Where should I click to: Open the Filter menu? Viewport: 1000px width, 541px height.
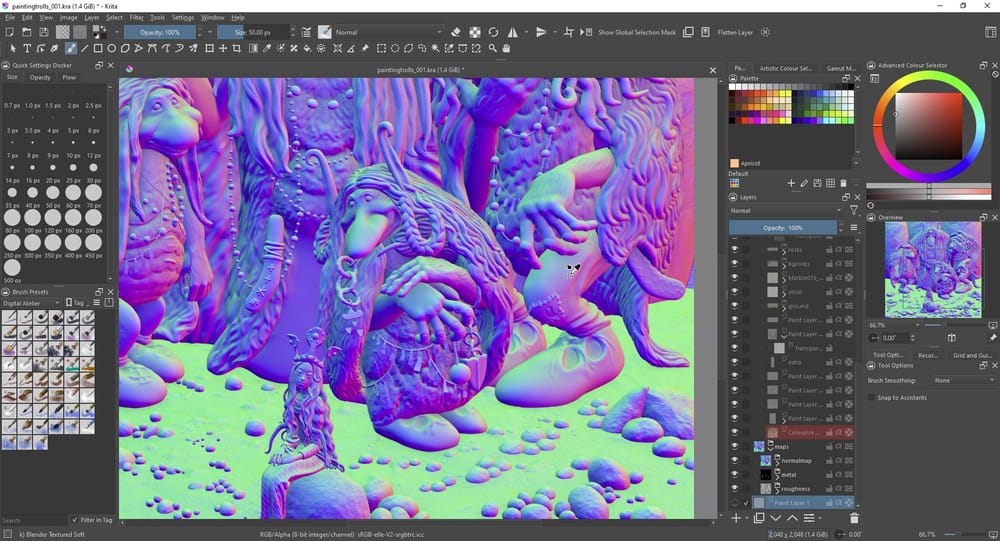pos(136,17)
